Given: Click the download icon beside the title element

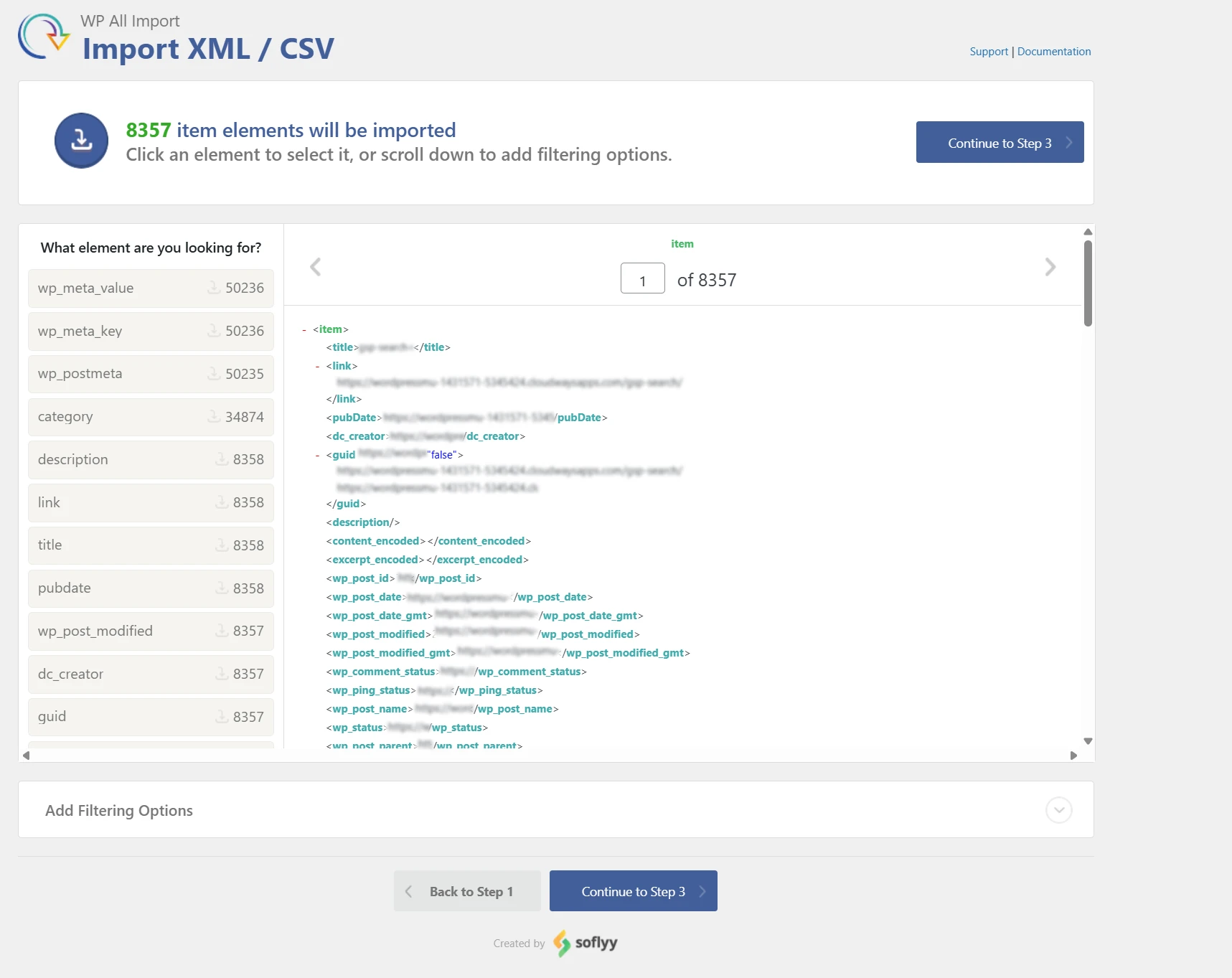Looking at the screenshot, I should click(221, 545).
